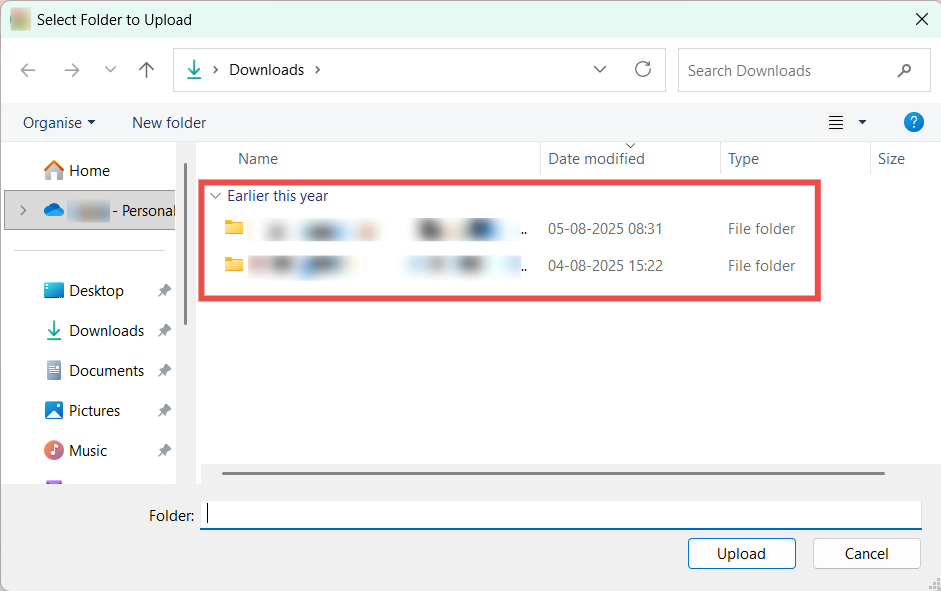This screenshot has width=941, height=591.
Task: Click the help question mark icon
Action: point(913,122)
